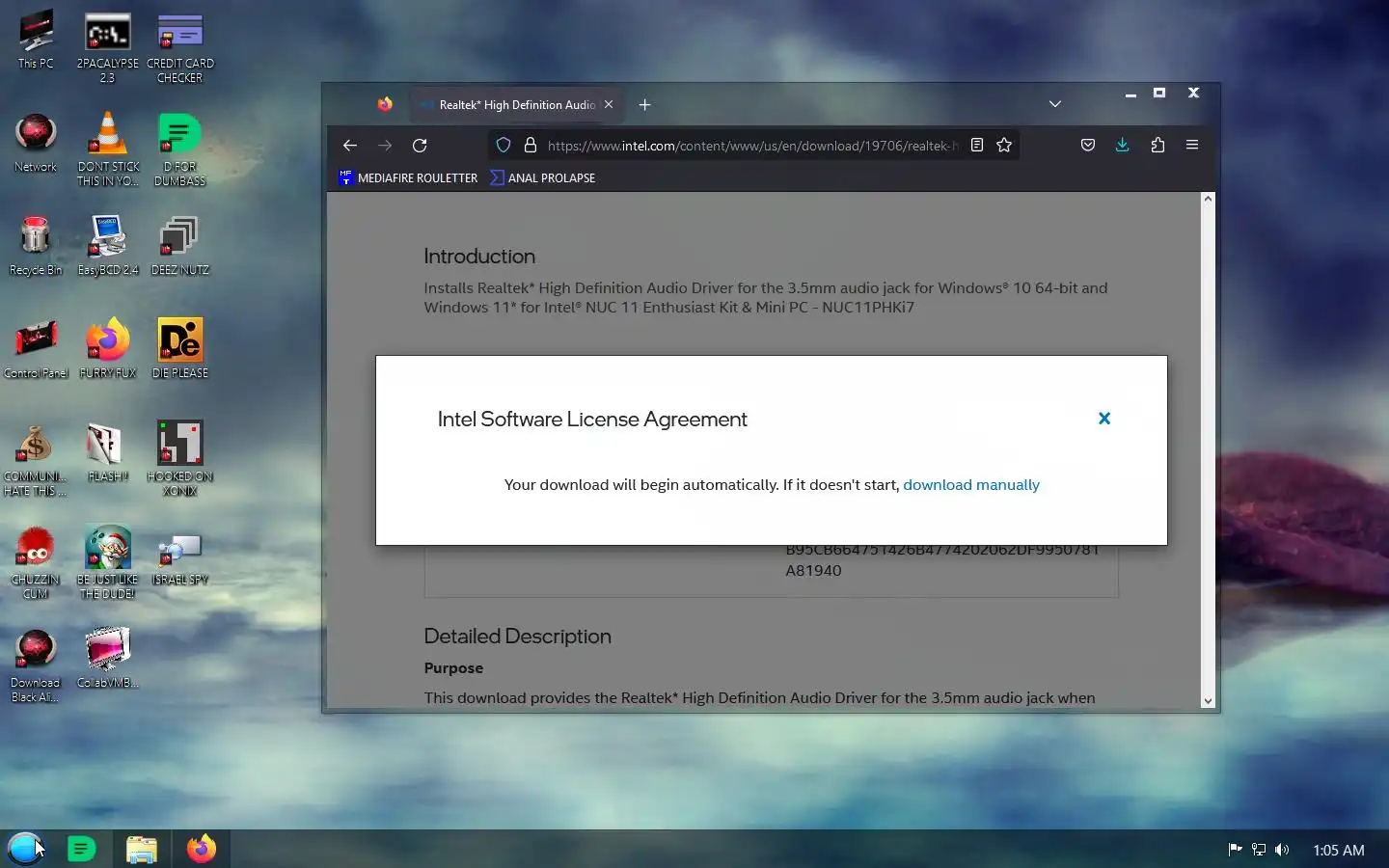Go forward in Firefox
Screen dimensions: 1389x868
click(x=385, y=146)
